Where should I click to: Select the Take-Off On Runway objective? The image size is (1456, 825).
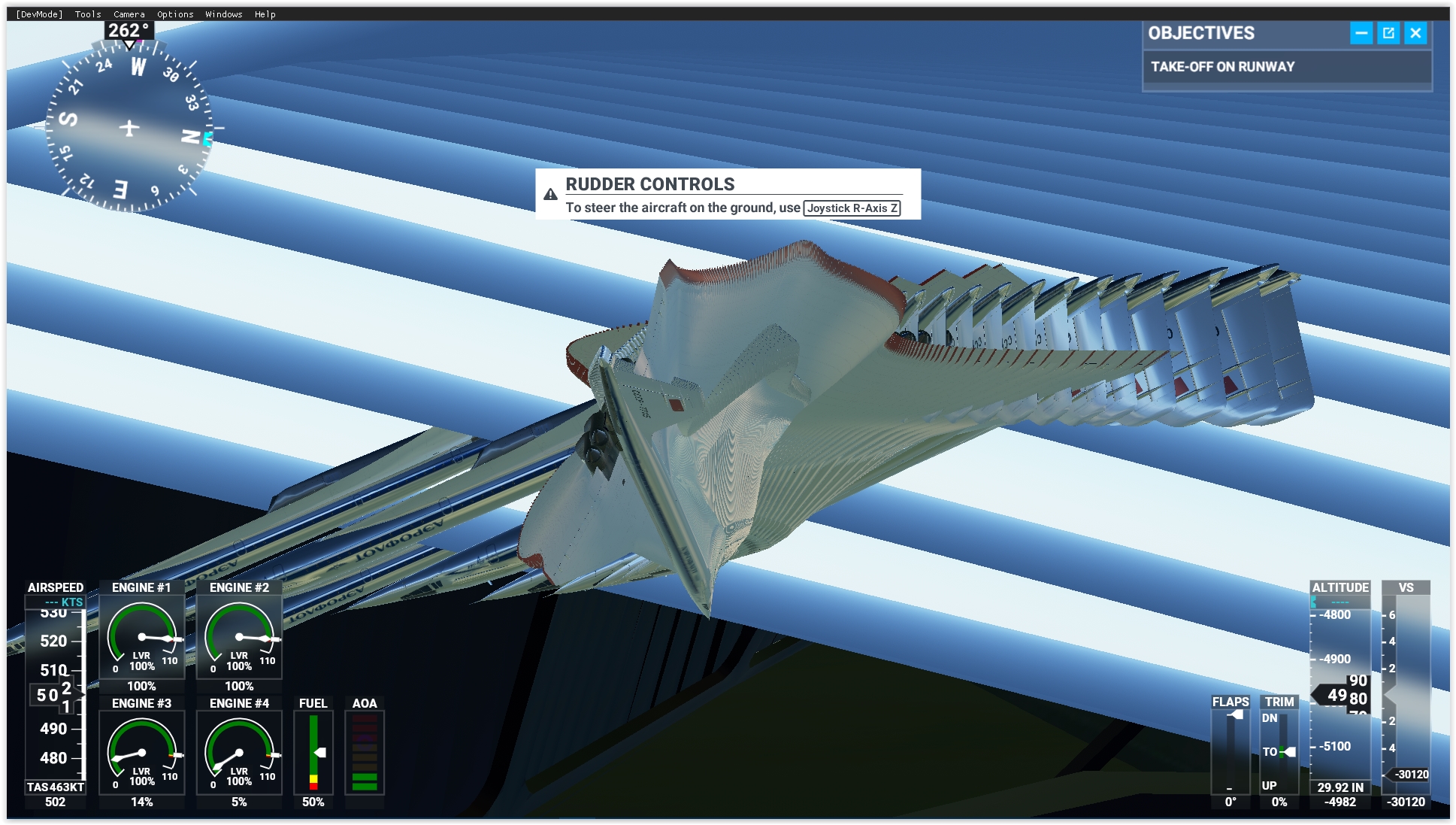[1223, 67]
